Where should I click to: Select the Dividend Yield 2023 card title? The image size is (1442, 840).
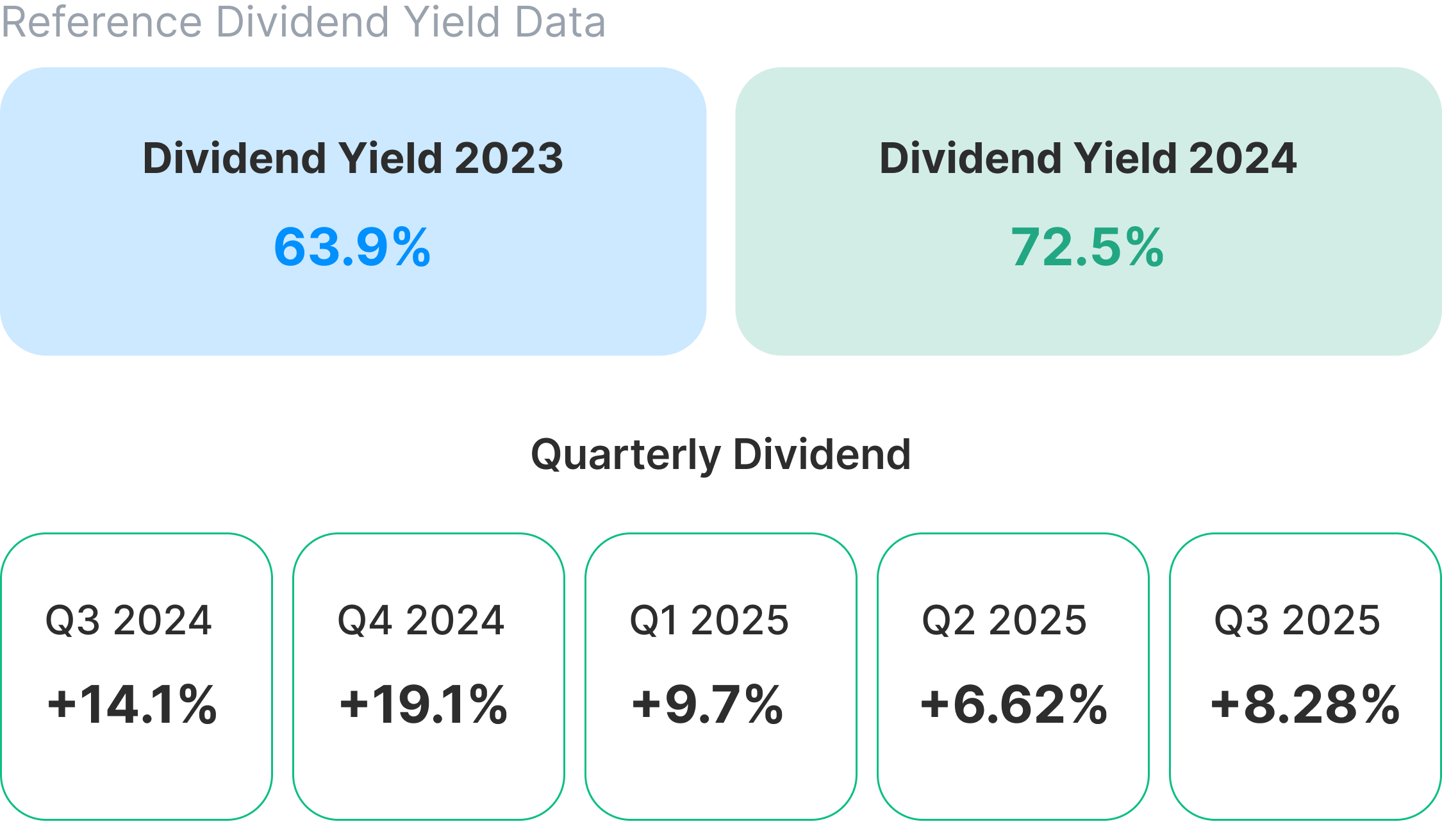352,158
